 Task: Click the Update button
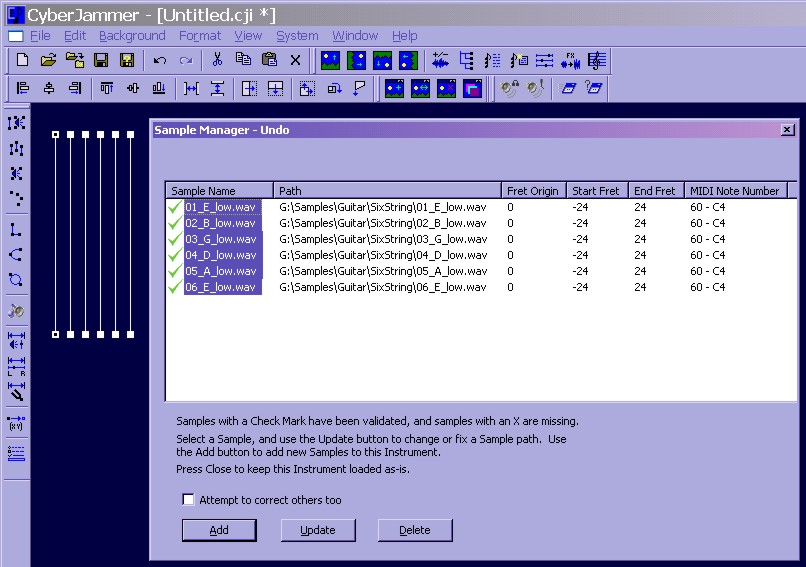318,530
